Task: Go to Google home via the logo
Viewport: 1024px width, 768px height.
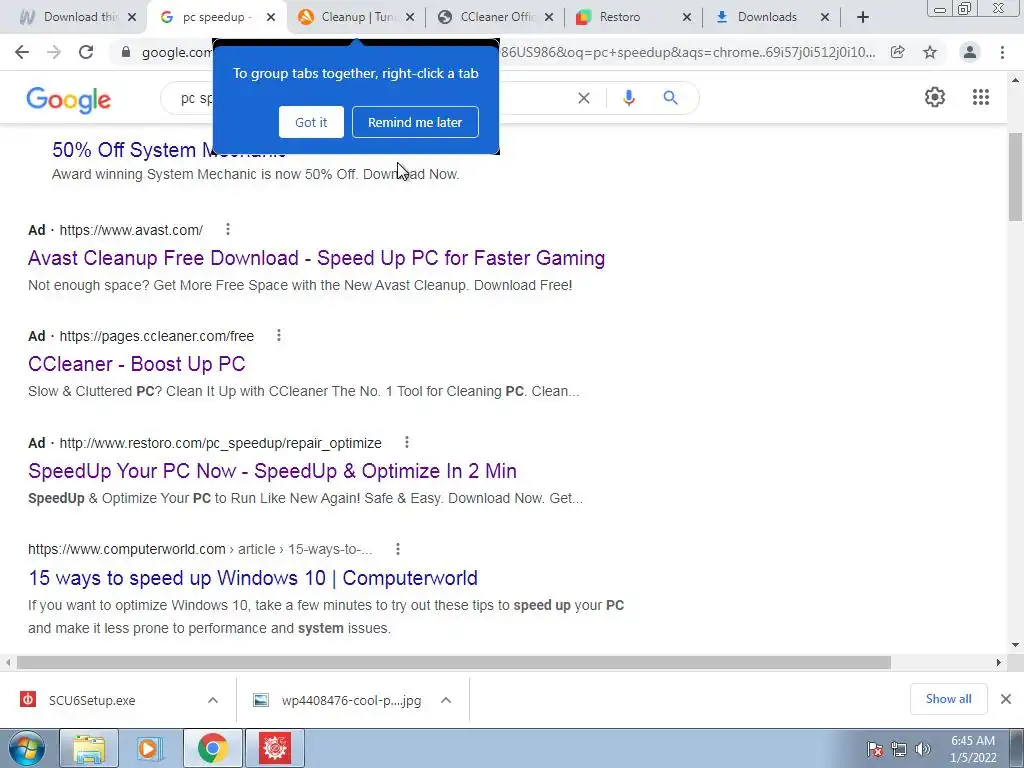Action: [69, 99]
